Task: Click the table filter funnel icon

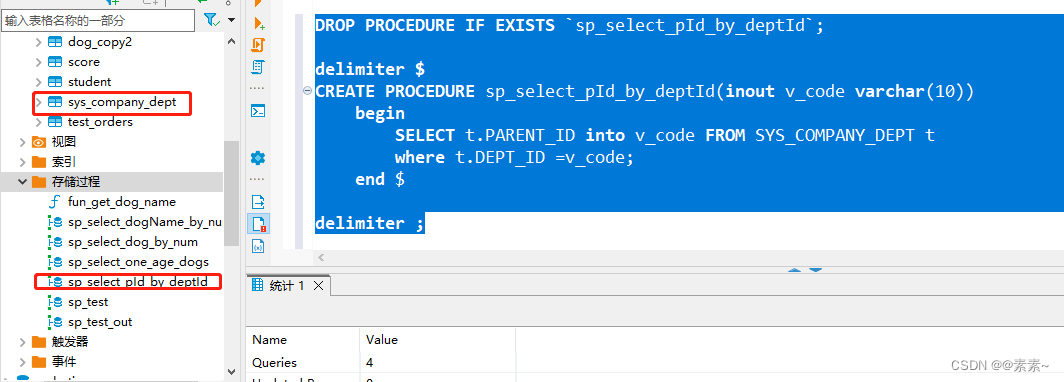Action: pyautogui.click(x=212, y=20)
